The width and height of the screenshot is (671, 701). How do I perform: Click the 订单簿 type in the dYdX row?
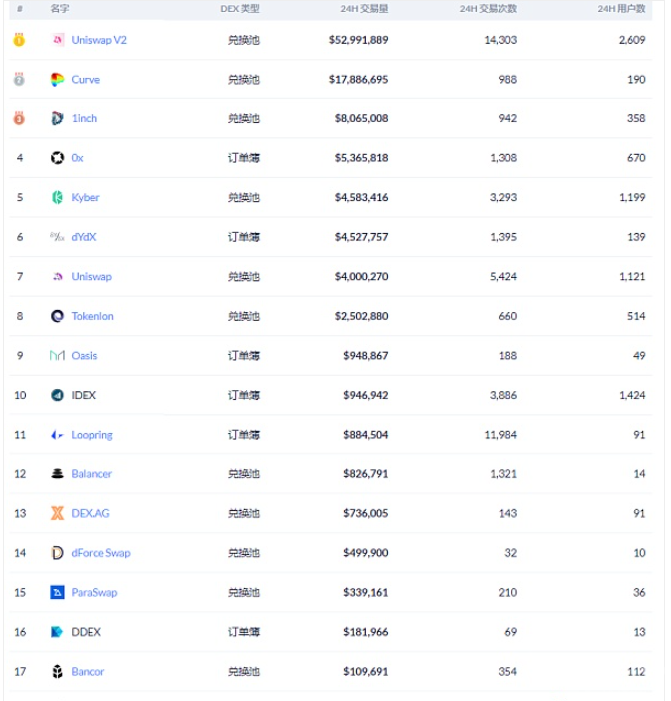click(x=244, y=237)
